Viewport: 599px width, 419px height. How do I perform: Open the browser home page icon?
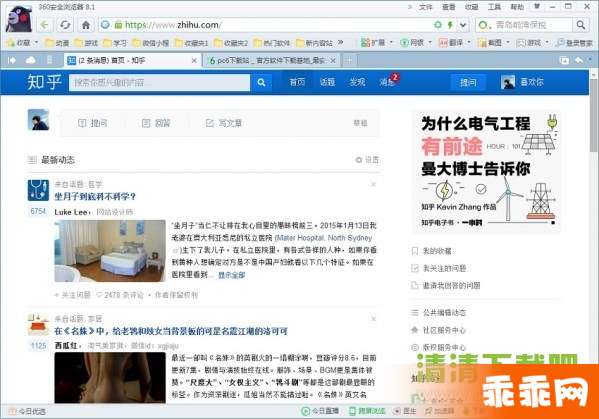tap(86, 25)
